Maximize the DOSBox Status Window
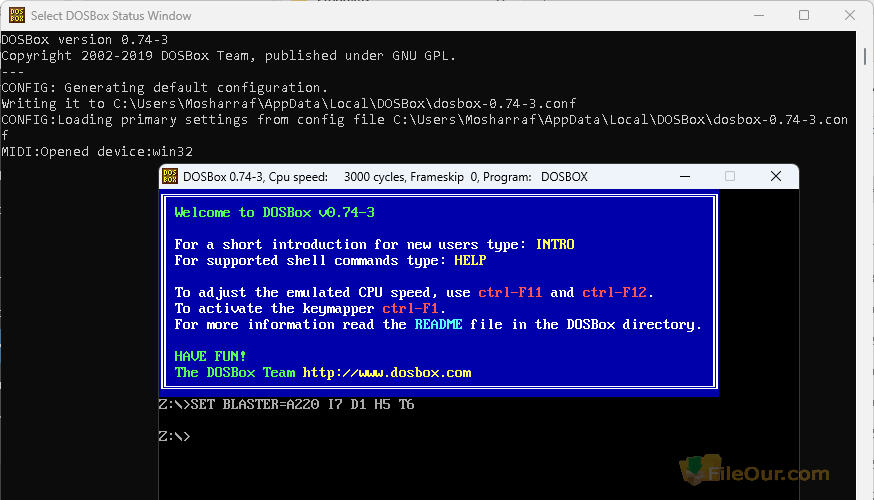Viewport: 874px width, 500px height. click(x=804, y=16)
